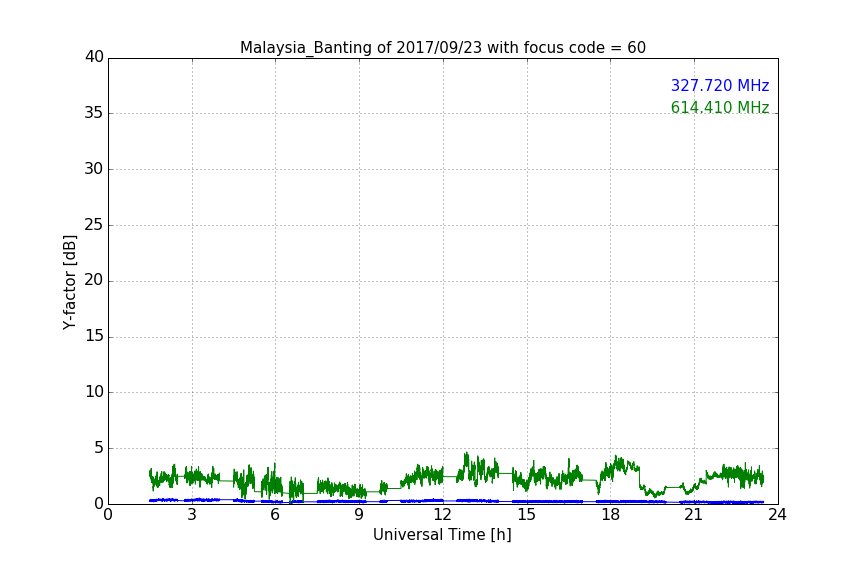Click the x-axis tick label 3
The height and width of the screenshot is (576, 864).
point(192,515)
